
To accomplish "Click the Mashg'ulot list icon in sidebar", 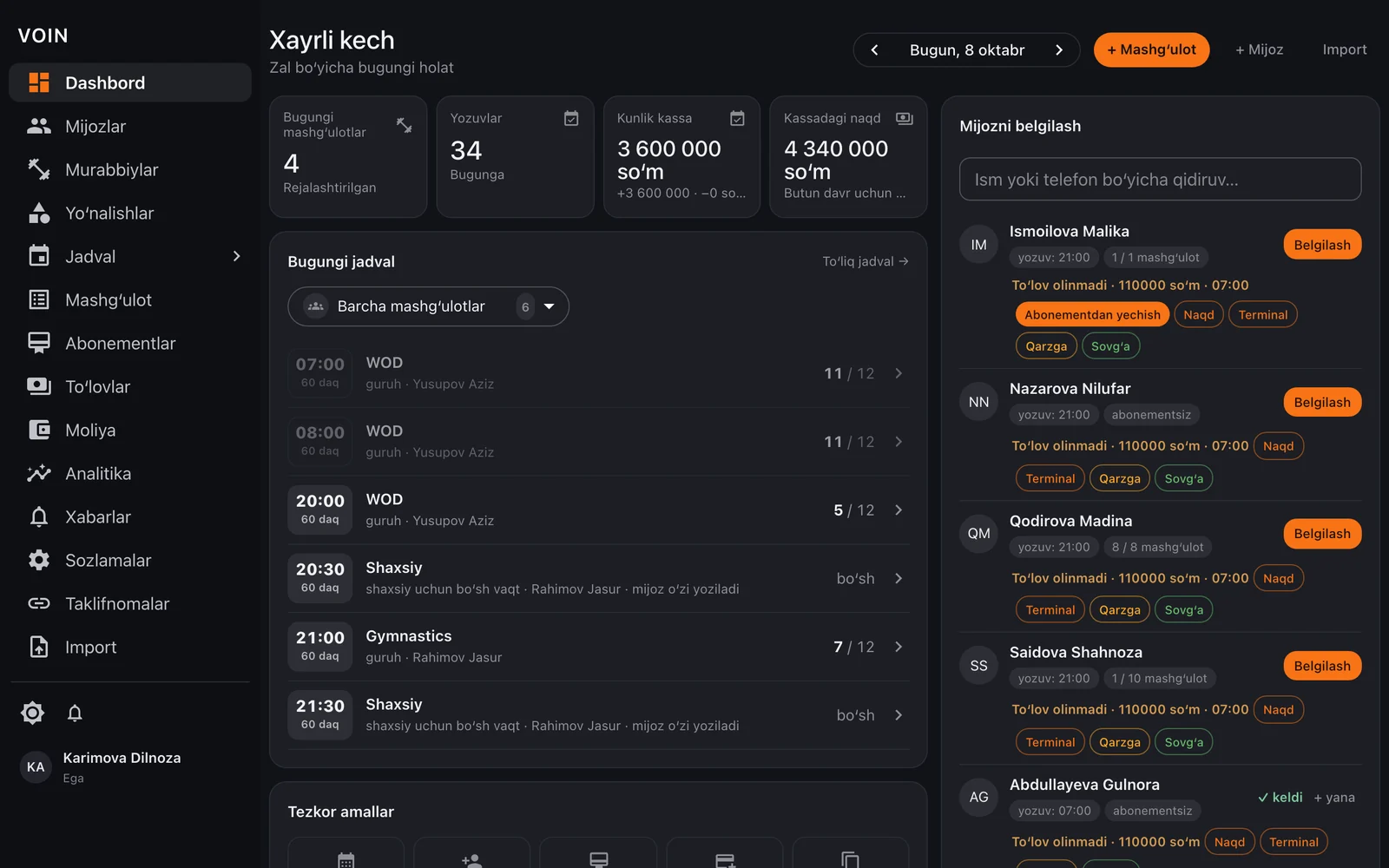I will pos(39,299).
